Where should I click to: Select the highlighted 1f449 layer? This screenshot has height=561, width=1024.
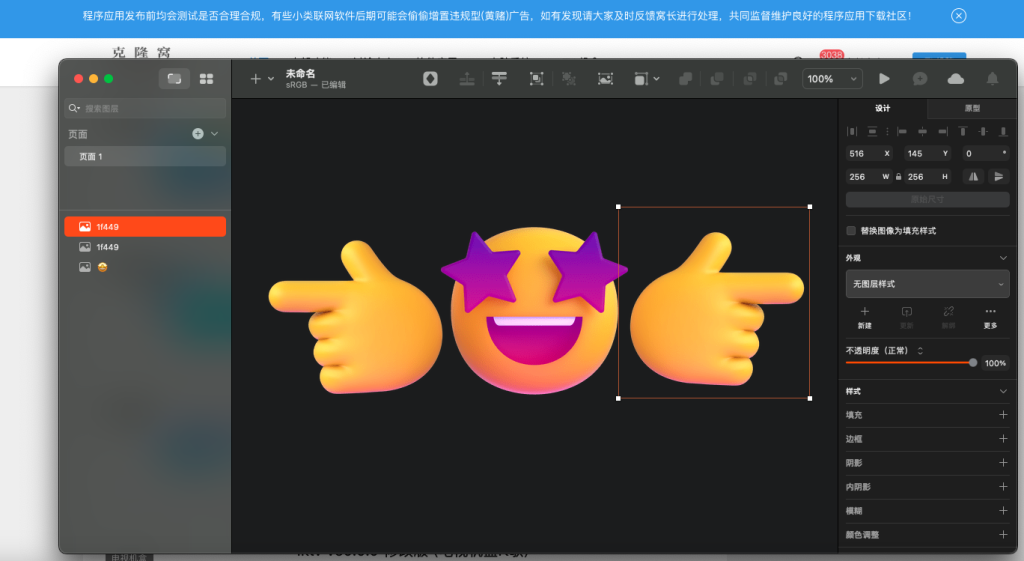click(x=145, y=227)
